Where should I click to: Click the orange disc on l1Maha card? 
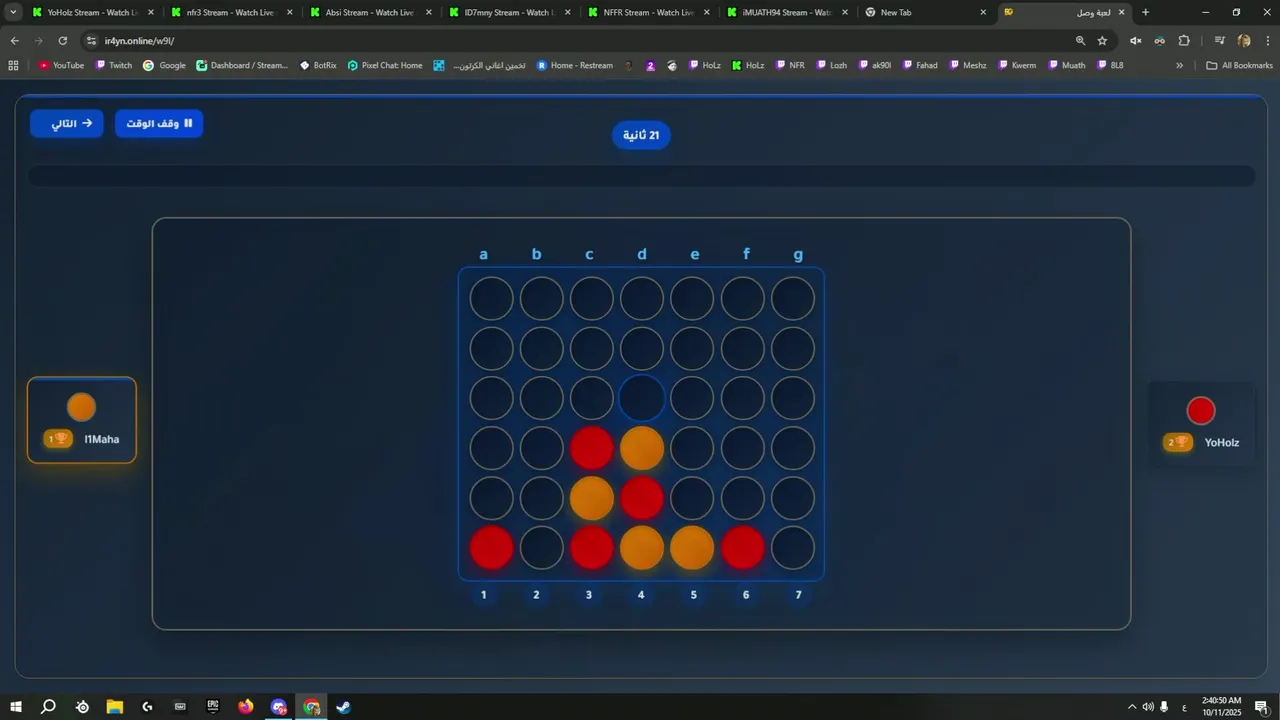(81, 407)
